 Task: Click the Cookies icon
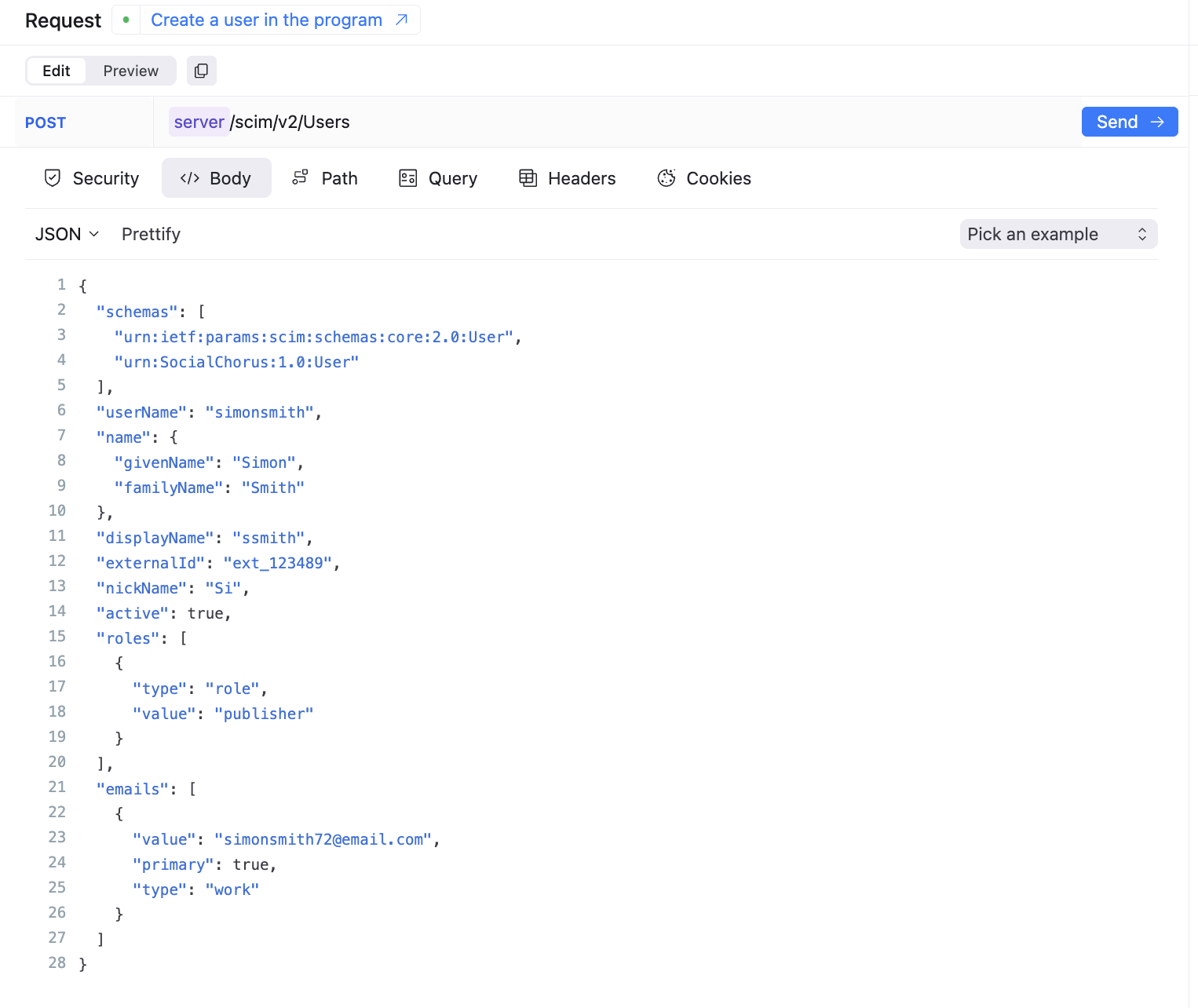tap(667, 178)
